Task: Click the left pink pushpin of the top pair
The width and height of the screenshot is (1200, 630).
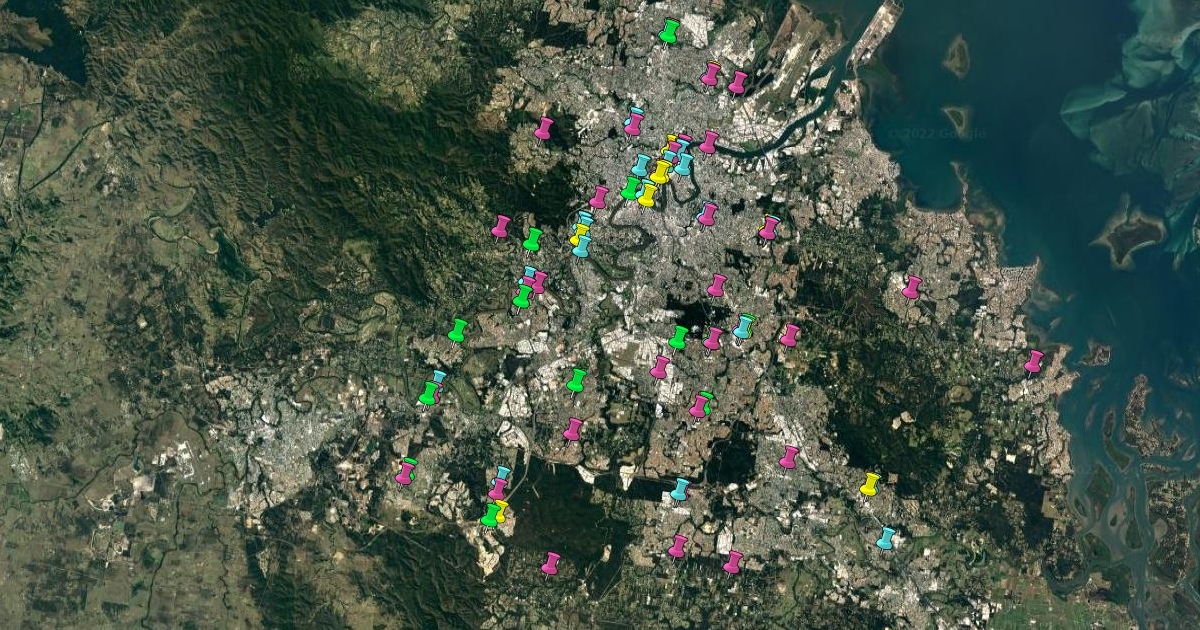Action: tap(710, 75)
